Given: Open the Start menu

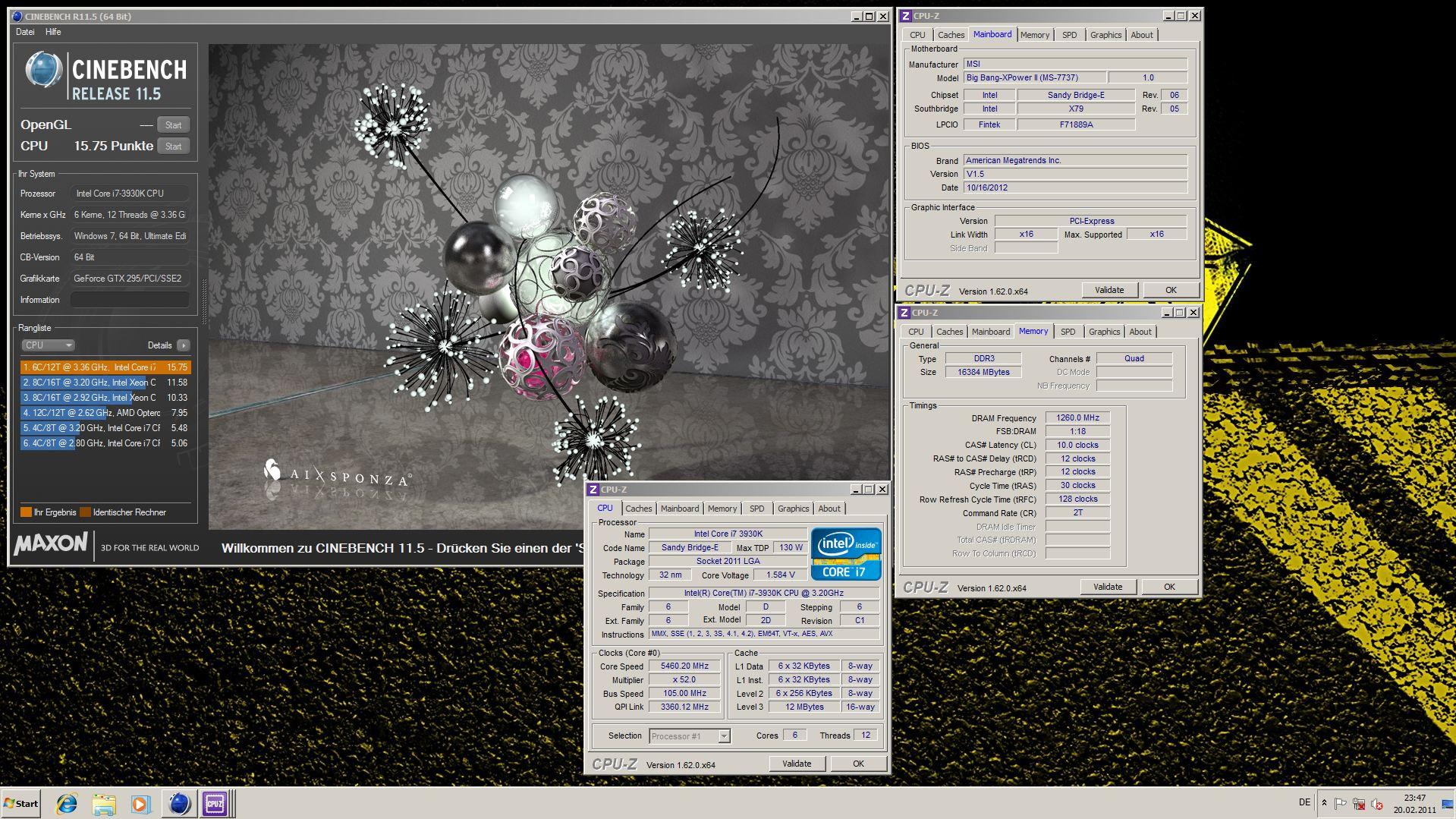Looking at the screenshot, I should 20,803.
